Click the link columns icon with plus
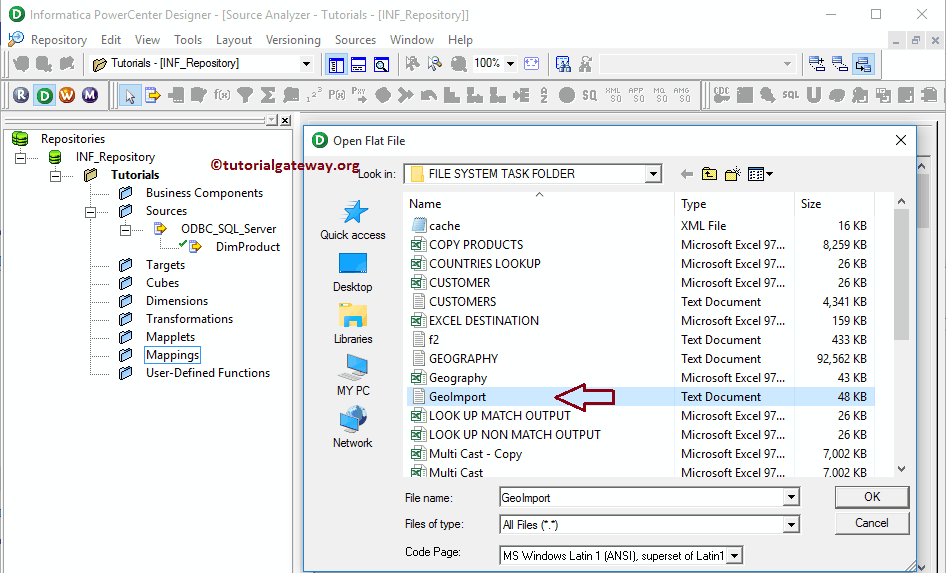Image resolution: width=946 pixels, height=573 pixels. click(x=817, y=63)
